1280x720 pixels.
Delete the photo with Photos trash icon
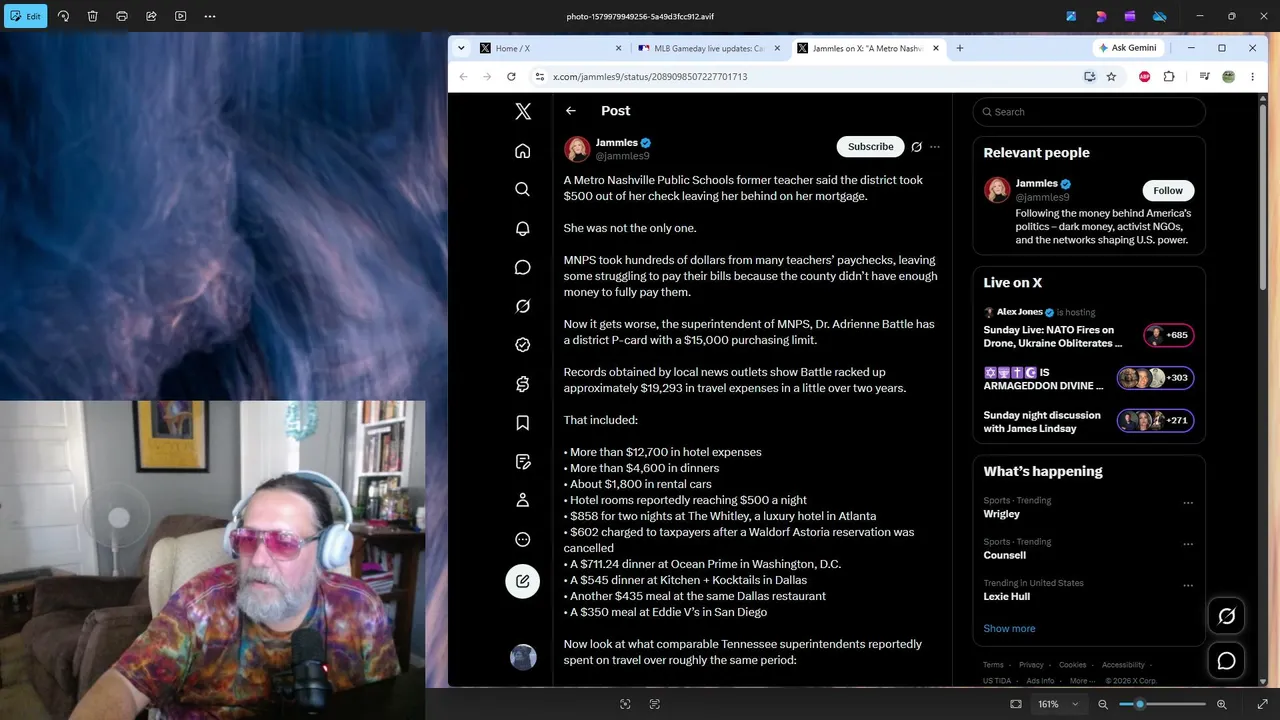pyautogui.click(x=92, y=16)
